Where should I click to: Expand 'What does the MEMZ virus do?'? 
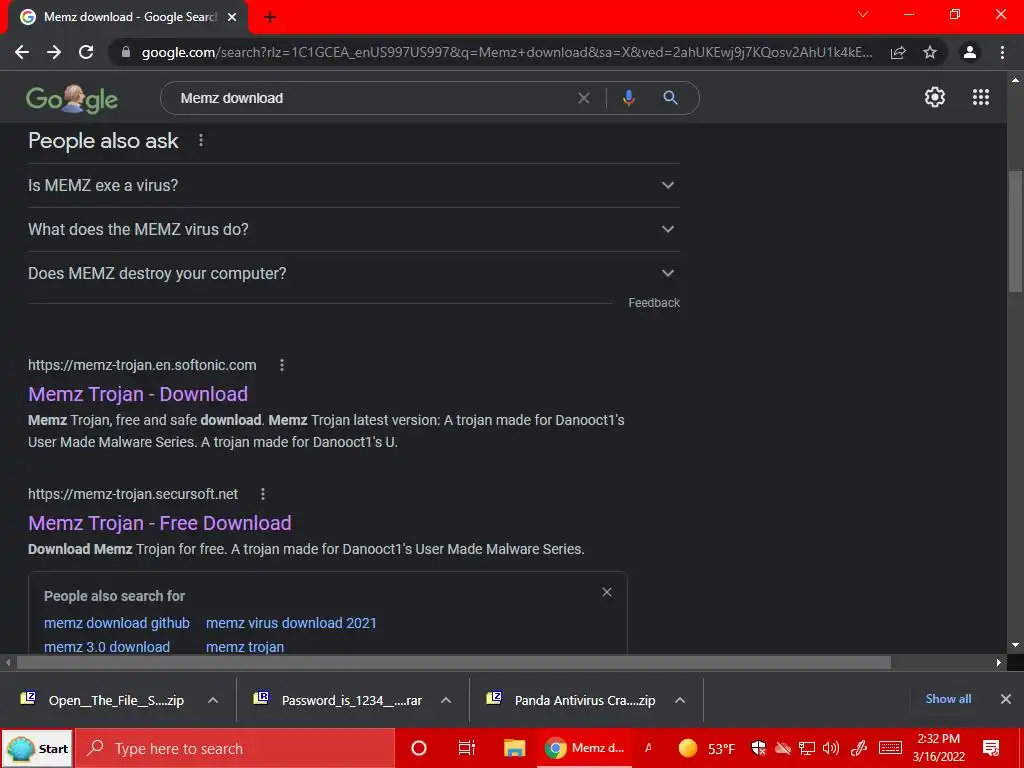354,229
